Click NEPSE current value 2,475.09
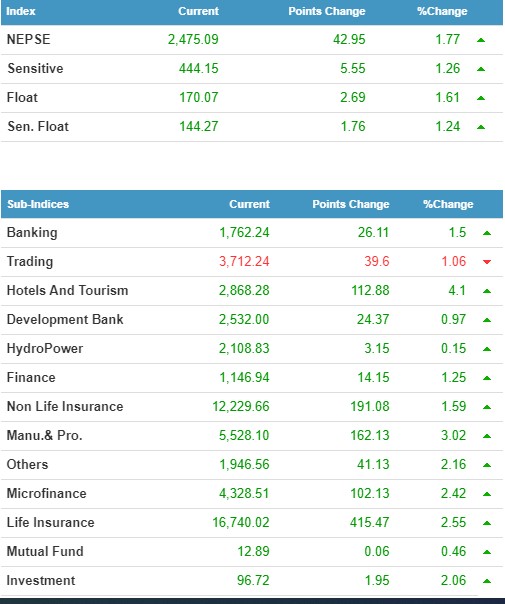Image resolution: width=505 pixels, height=604 pixels. [x=193, y=39]
